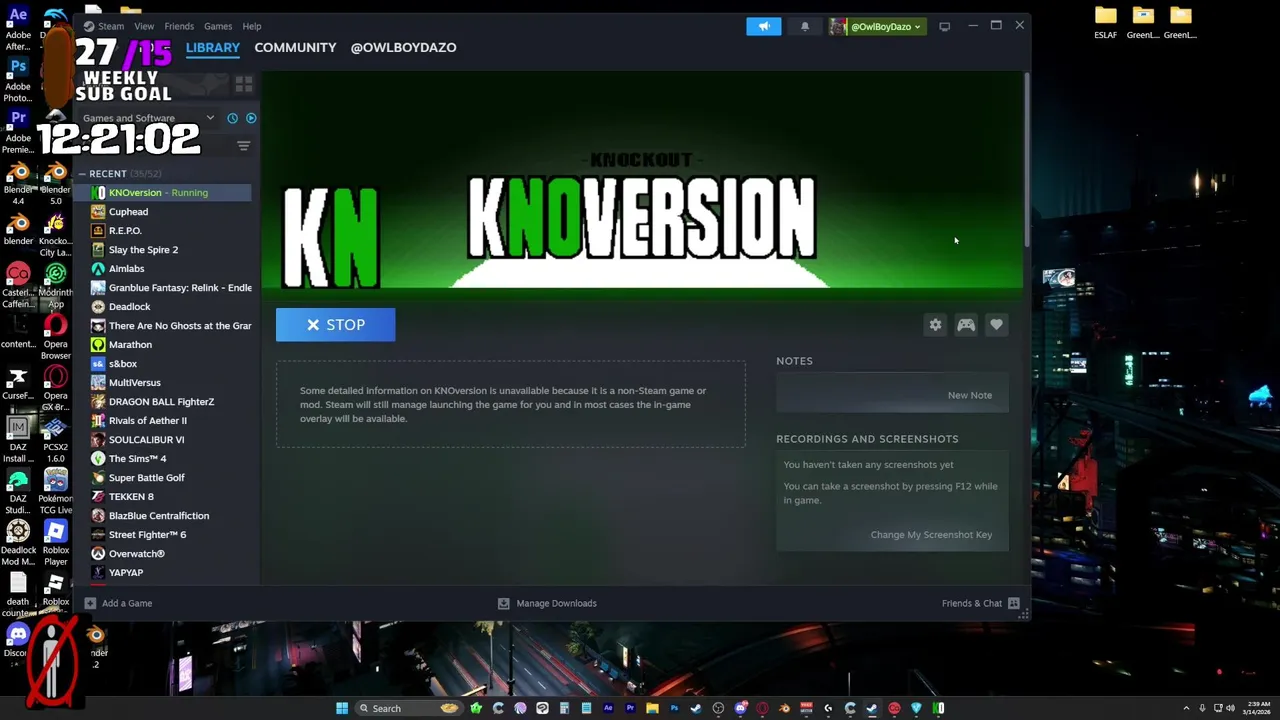The height and width of the screenshot is (720, 1280).
Task: Toggle the ready-to-play filter icon
Action: (251, 118)
